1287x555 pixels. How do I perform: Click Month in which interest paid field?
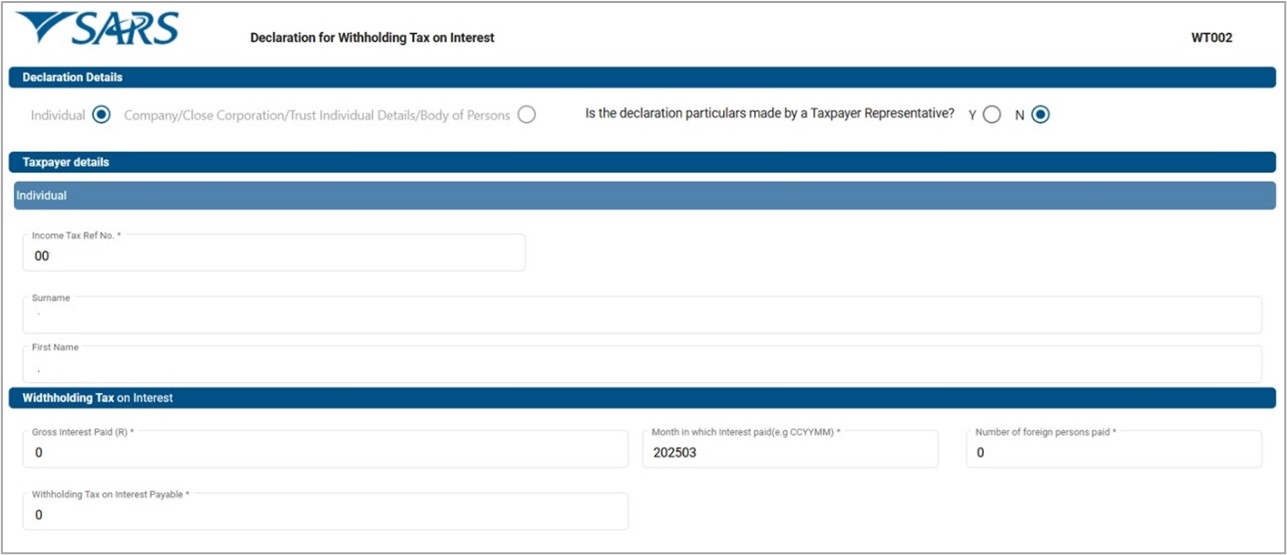pyautogui.click(x=790, y=449)
